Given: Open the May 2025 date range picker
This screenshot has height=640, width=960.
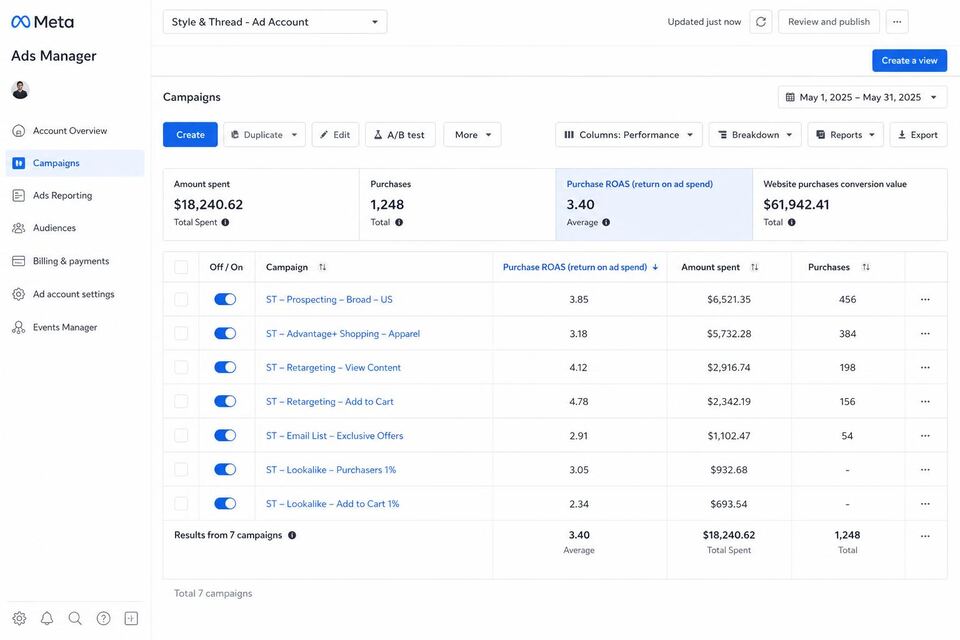Looking at the screenshot, I should coord(862,97).
